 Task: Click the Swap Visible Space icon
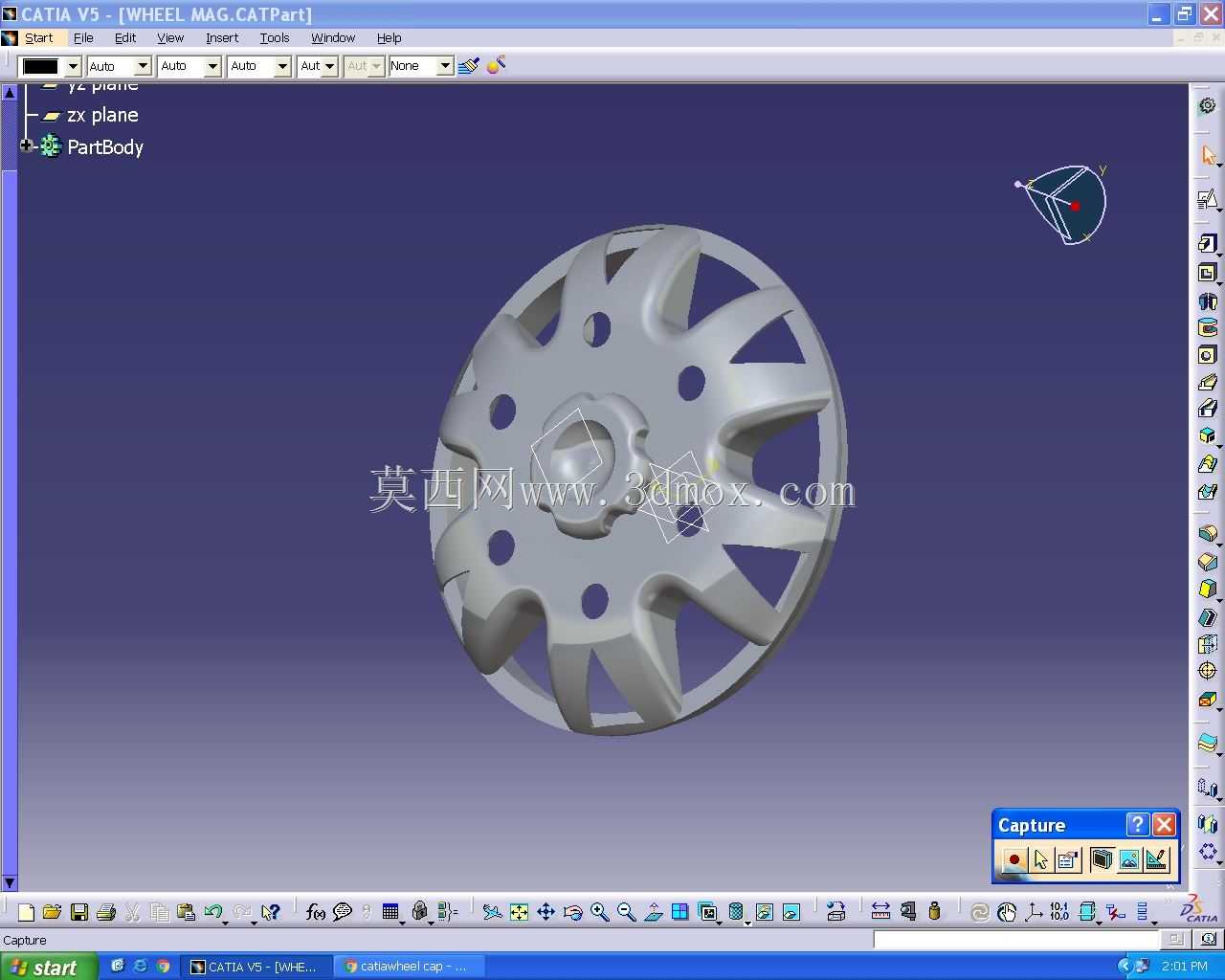click(x=791, y=912)
